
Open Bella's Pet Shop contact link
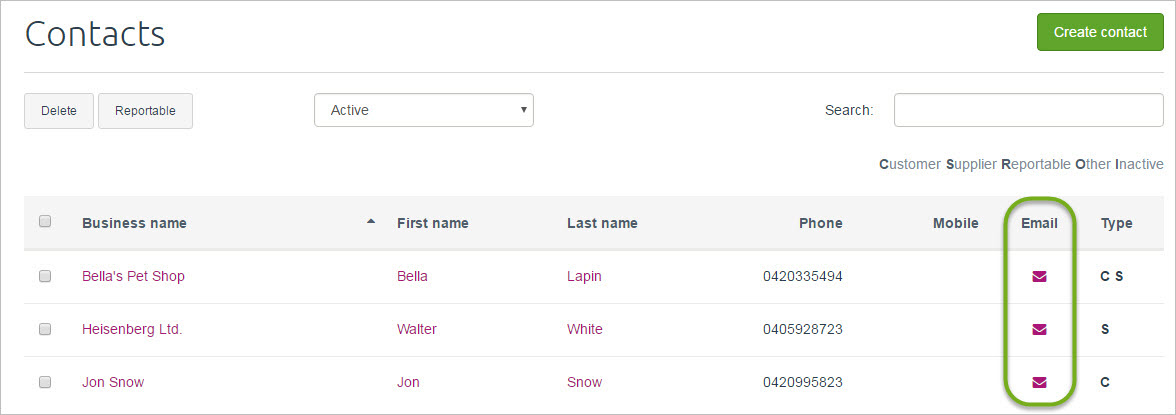[x=133, y=276]
